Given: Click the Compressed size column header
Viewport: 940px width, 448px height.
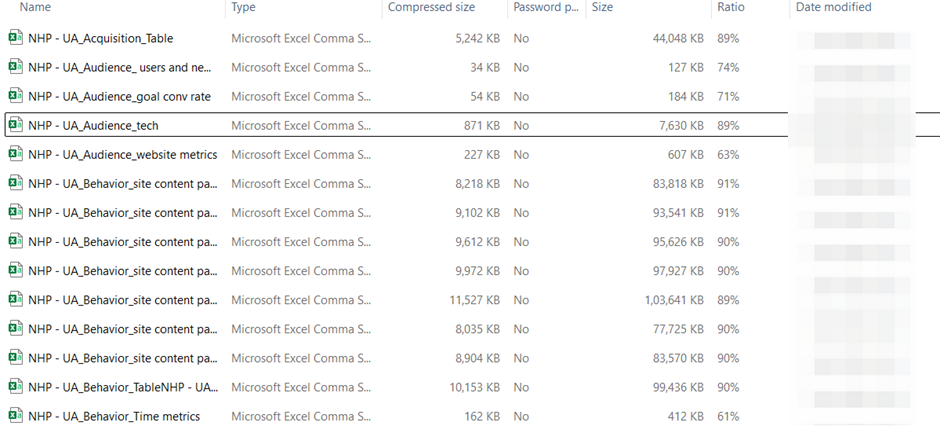Looking at the screenshot, I should (x=432, y=7).
